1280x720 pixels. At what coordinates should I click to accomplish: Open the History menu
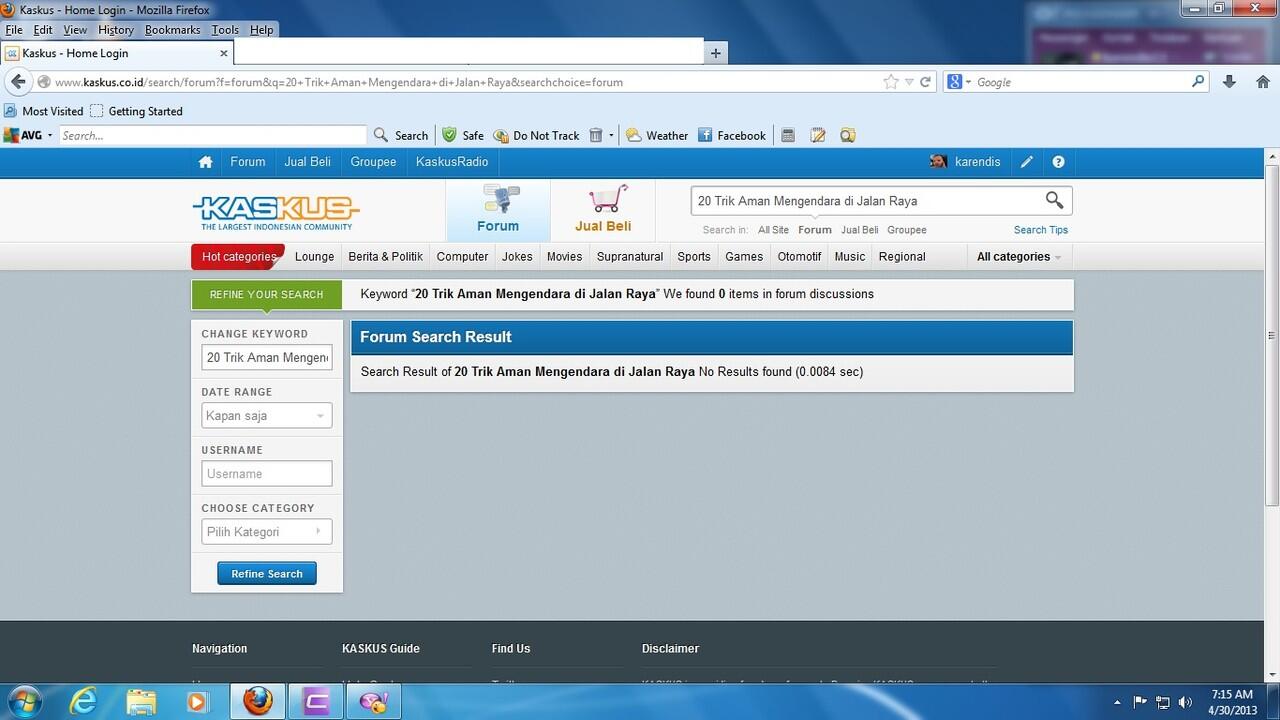(116, 30)
